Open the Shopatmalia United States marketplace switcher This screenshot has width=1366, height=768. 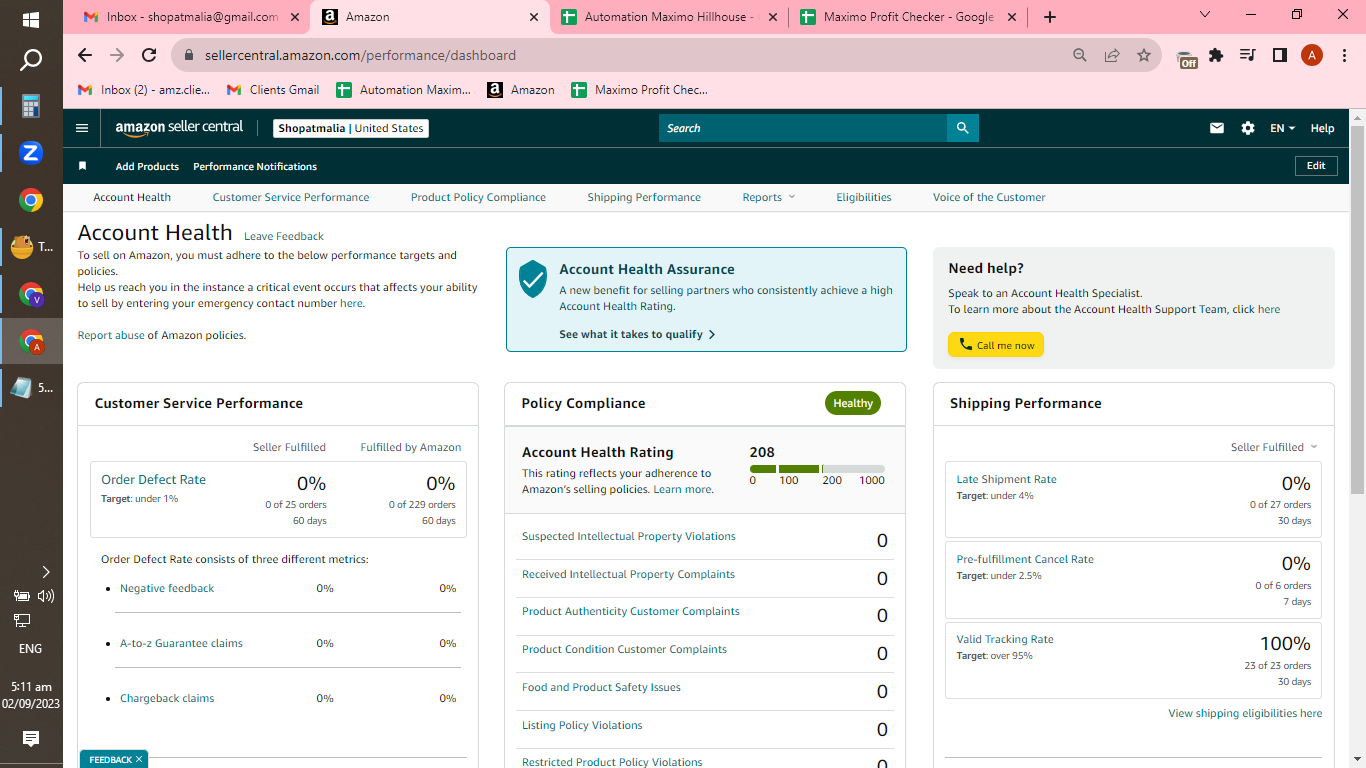(351, 128)
